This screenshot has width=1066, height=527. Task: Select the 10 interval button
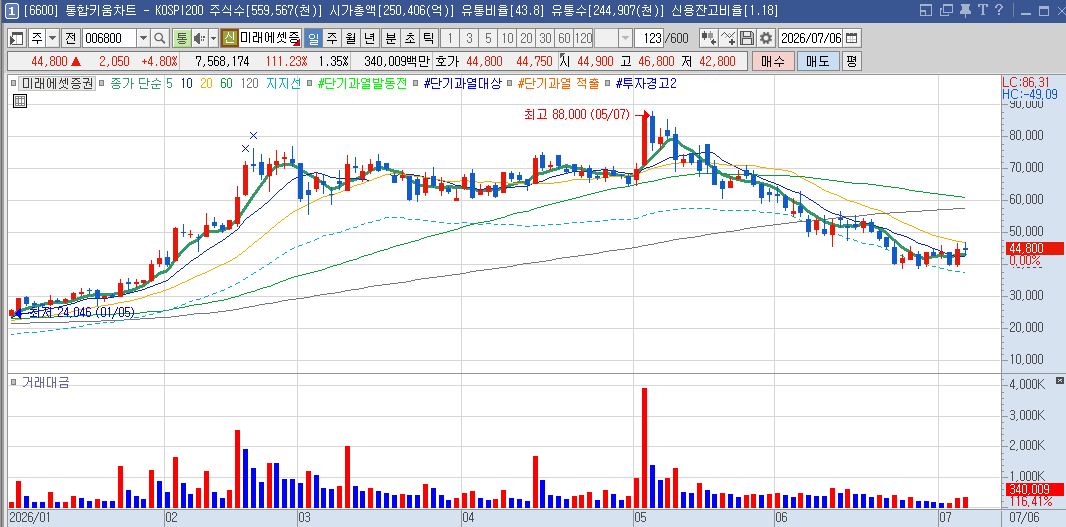pos(507,38)
